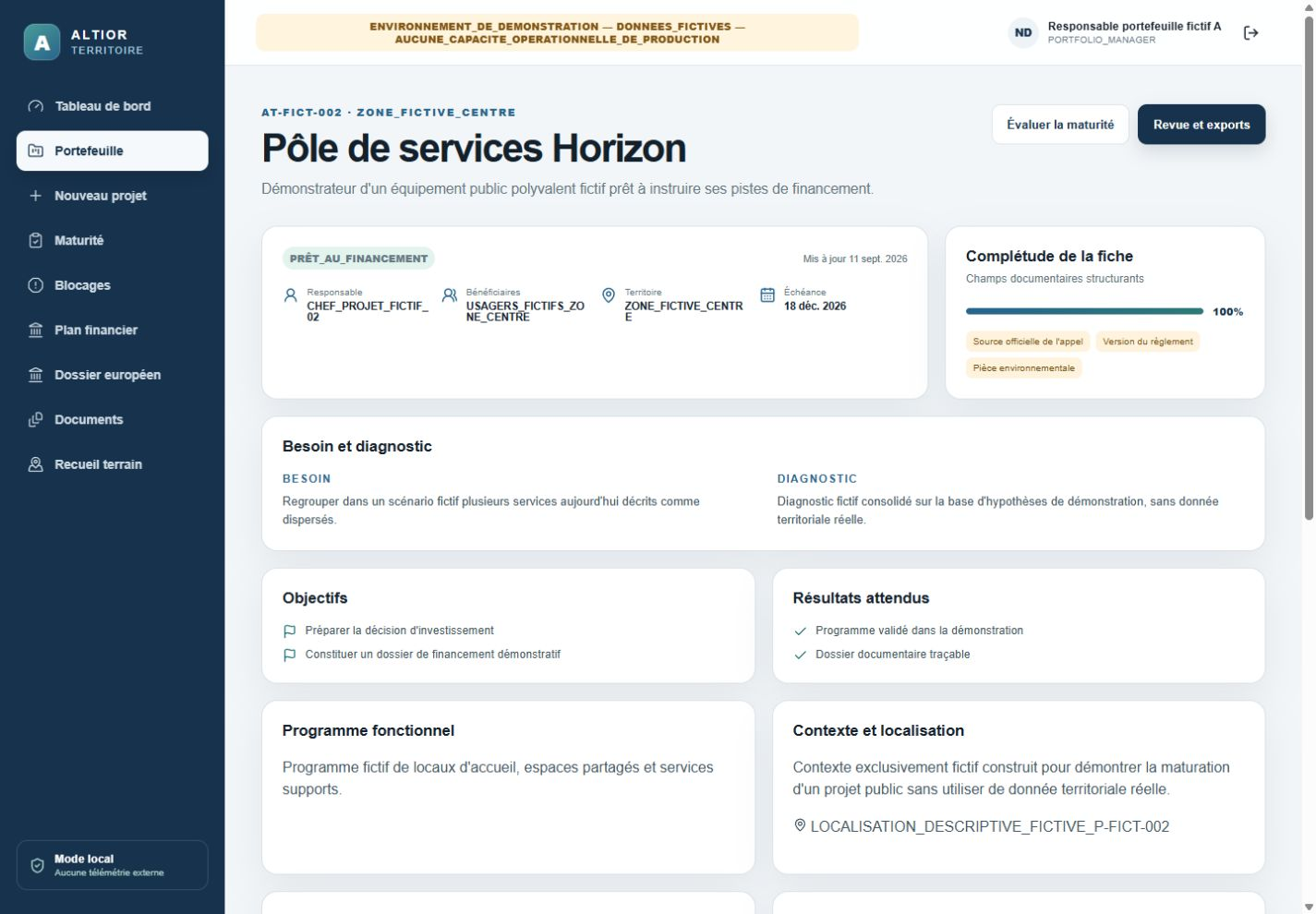Open Revue et exports button
This screenshot has height=914, width=1316.
pyautogui.click(x=1201, y=125)
